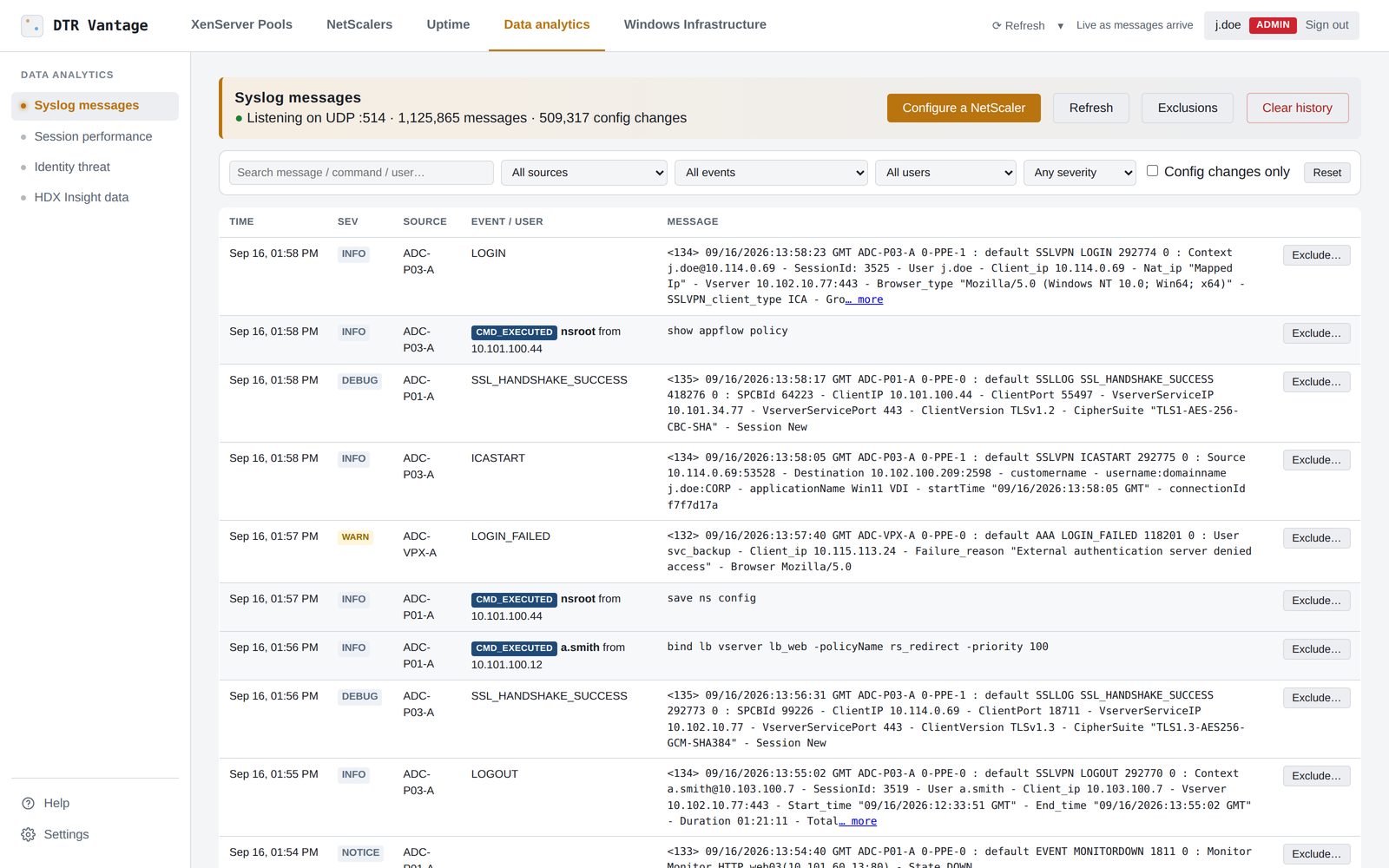
Task: Click the LOGIN_FAILED event text
Action: click(510, 536)
